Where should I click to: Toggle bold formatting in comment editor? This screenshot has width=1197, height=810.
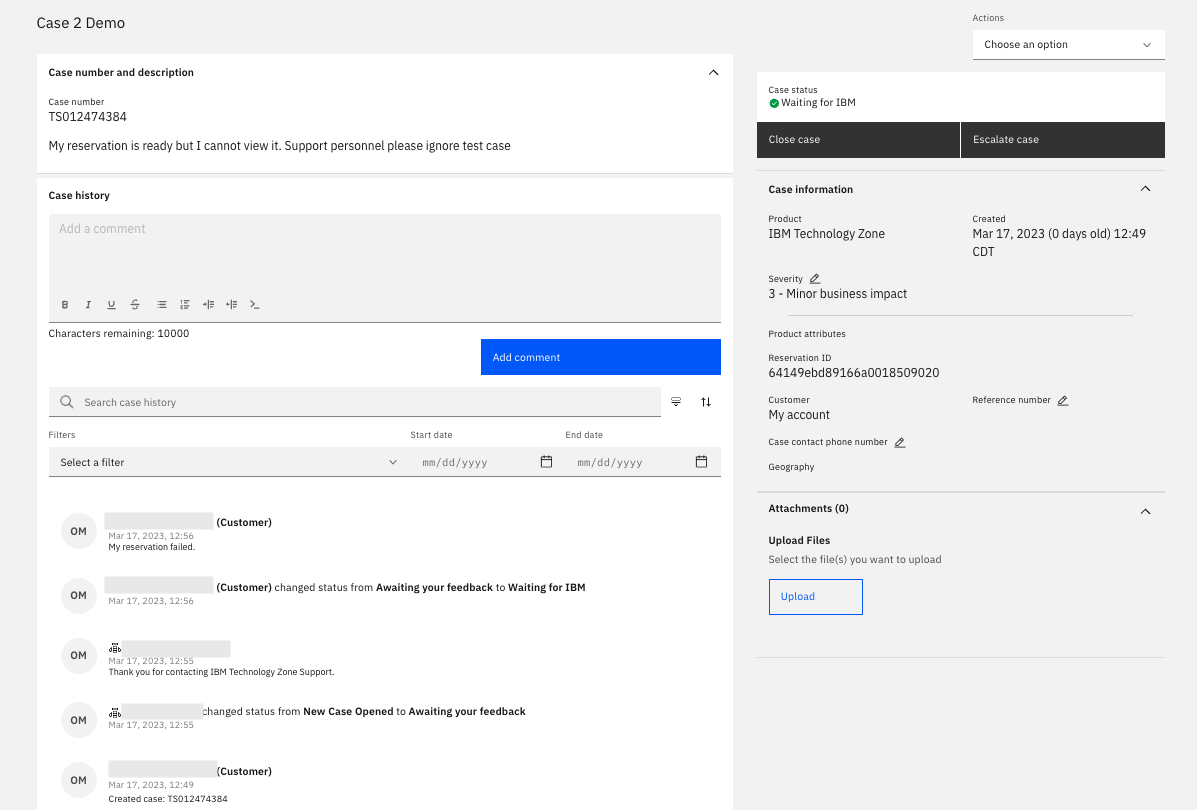(x=65, y=305)
